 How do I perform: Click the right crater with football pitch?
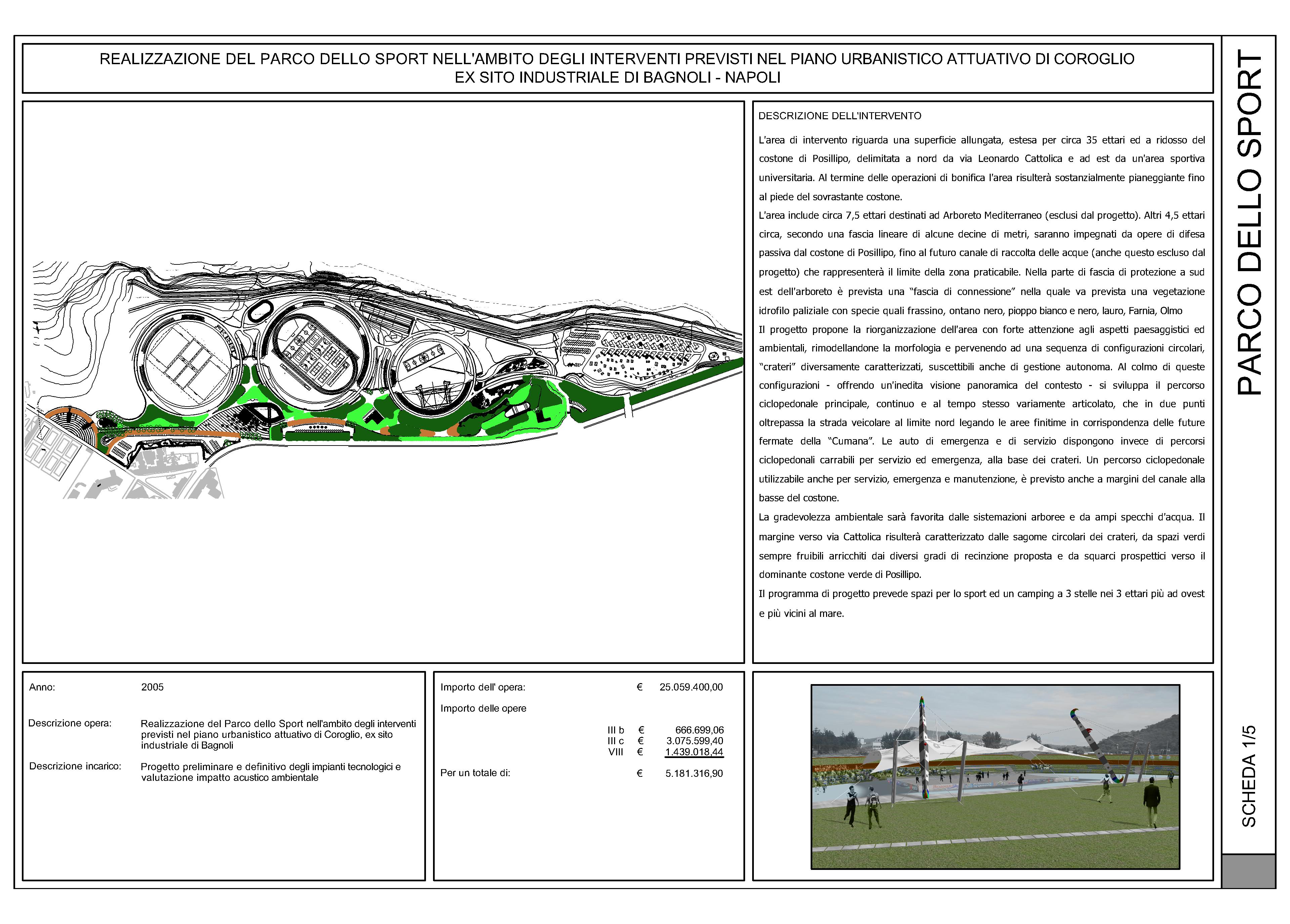(x=432, y=373)
